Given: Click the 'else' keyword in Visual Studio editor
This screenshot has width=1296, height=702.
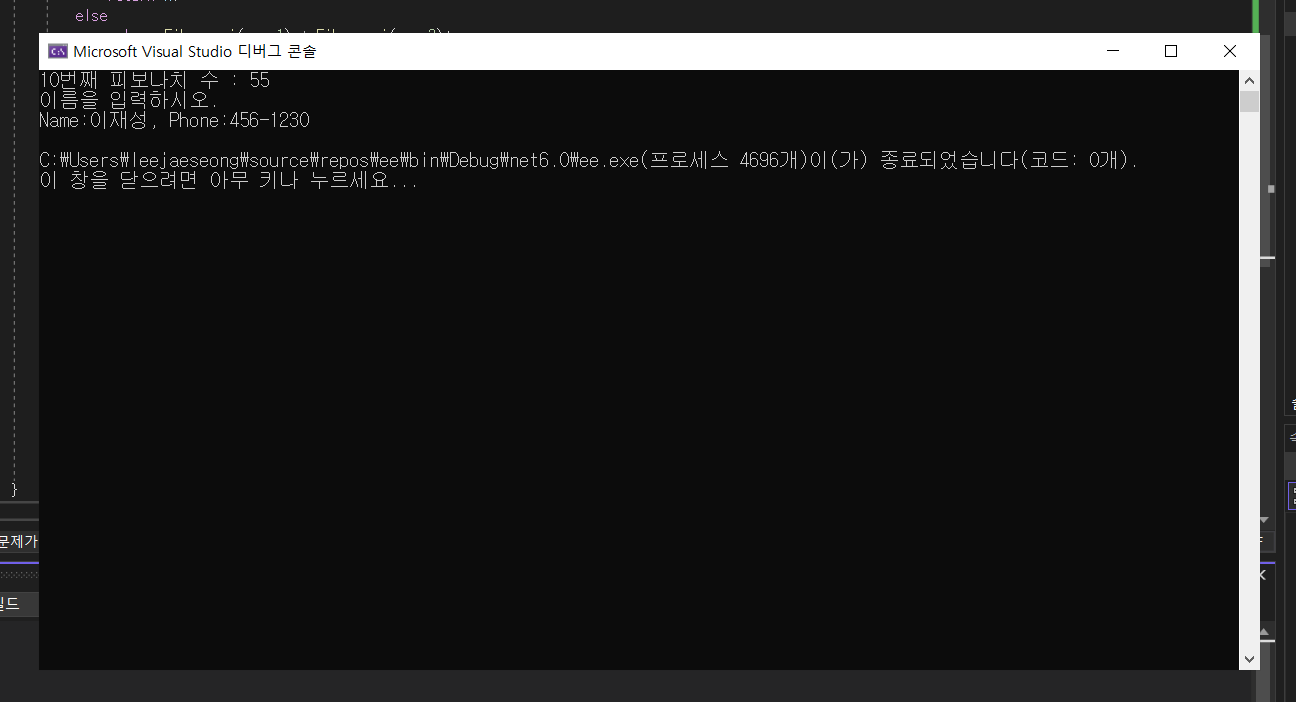Looking at the screenshot, I should pyautogui.click(x=91, y=16).
